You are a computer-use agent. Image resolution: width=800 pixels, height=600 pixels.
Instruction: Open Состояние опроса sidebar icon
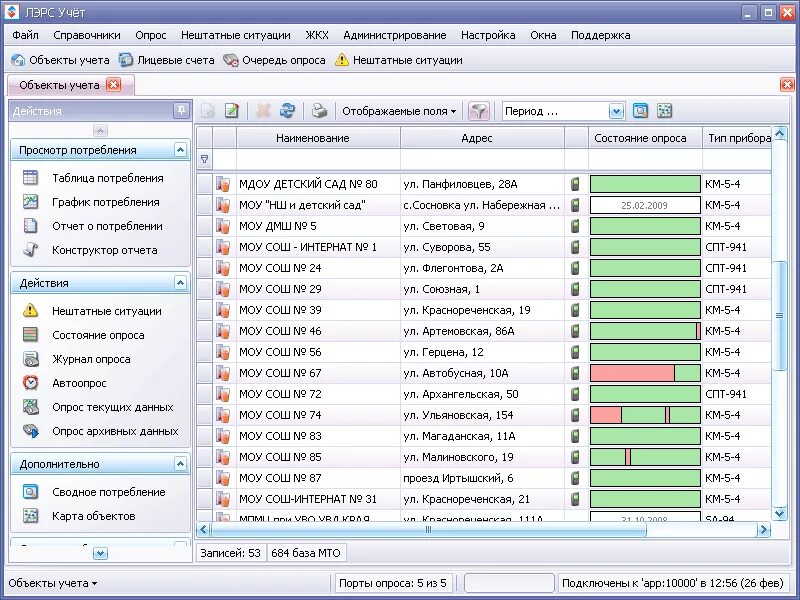pyautogui.click(x=30, y=335)
